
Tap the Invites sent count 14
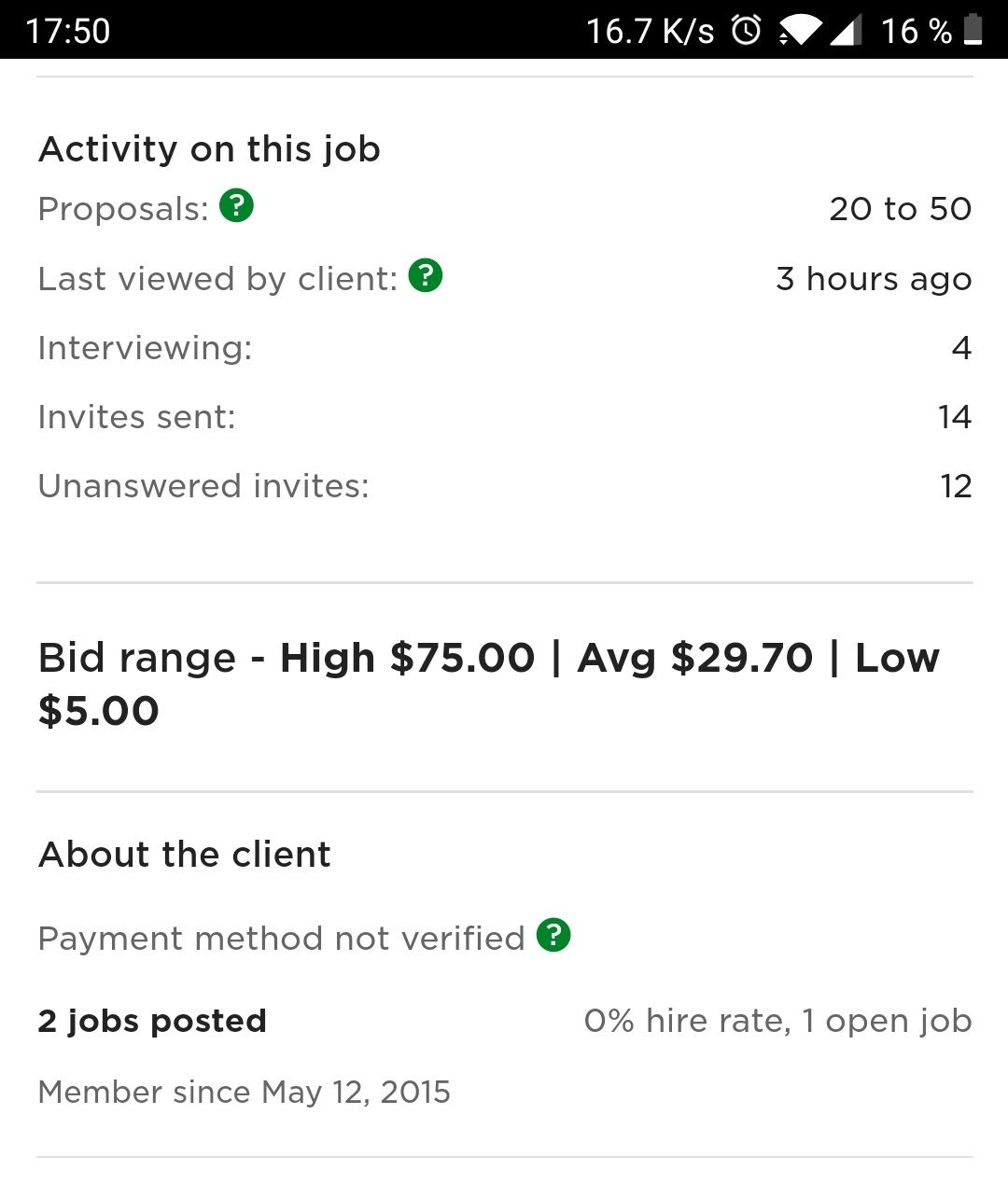pyautogui.click(x=955, y=417)
